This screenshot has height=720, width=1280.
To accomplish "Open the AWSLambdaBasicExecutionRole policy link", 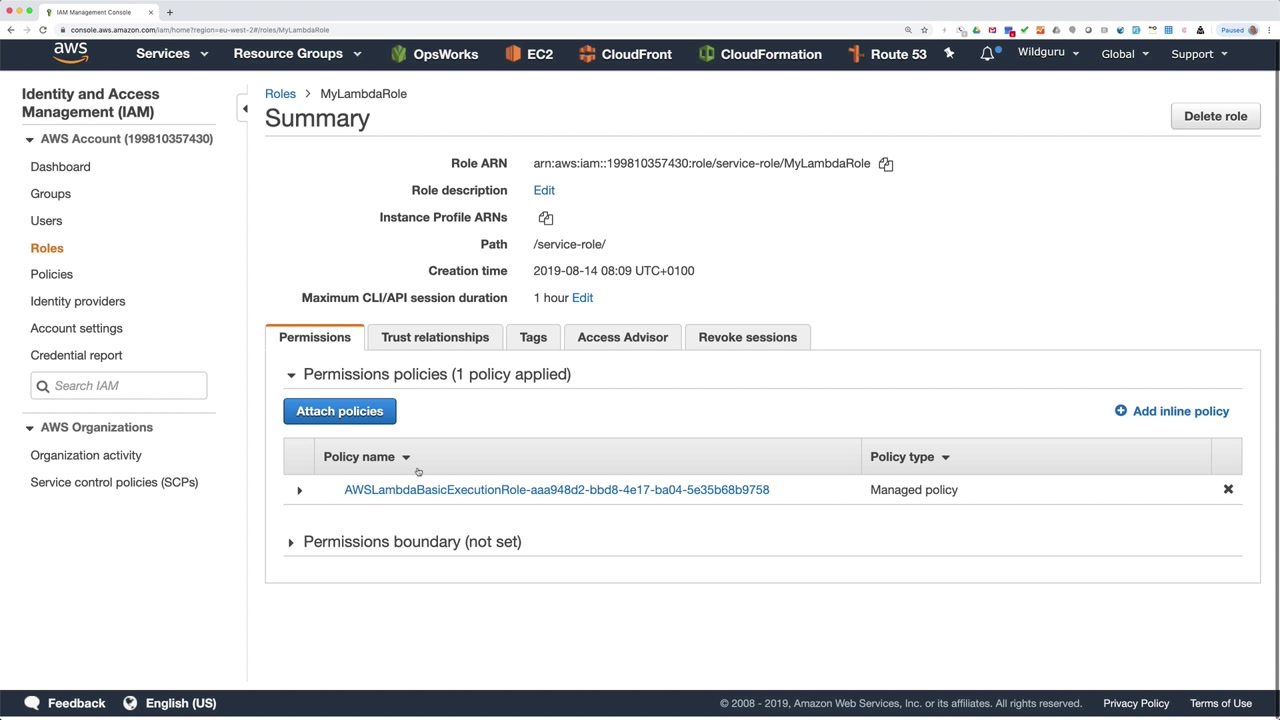I will pyautogui.click(x=557, y=490).
